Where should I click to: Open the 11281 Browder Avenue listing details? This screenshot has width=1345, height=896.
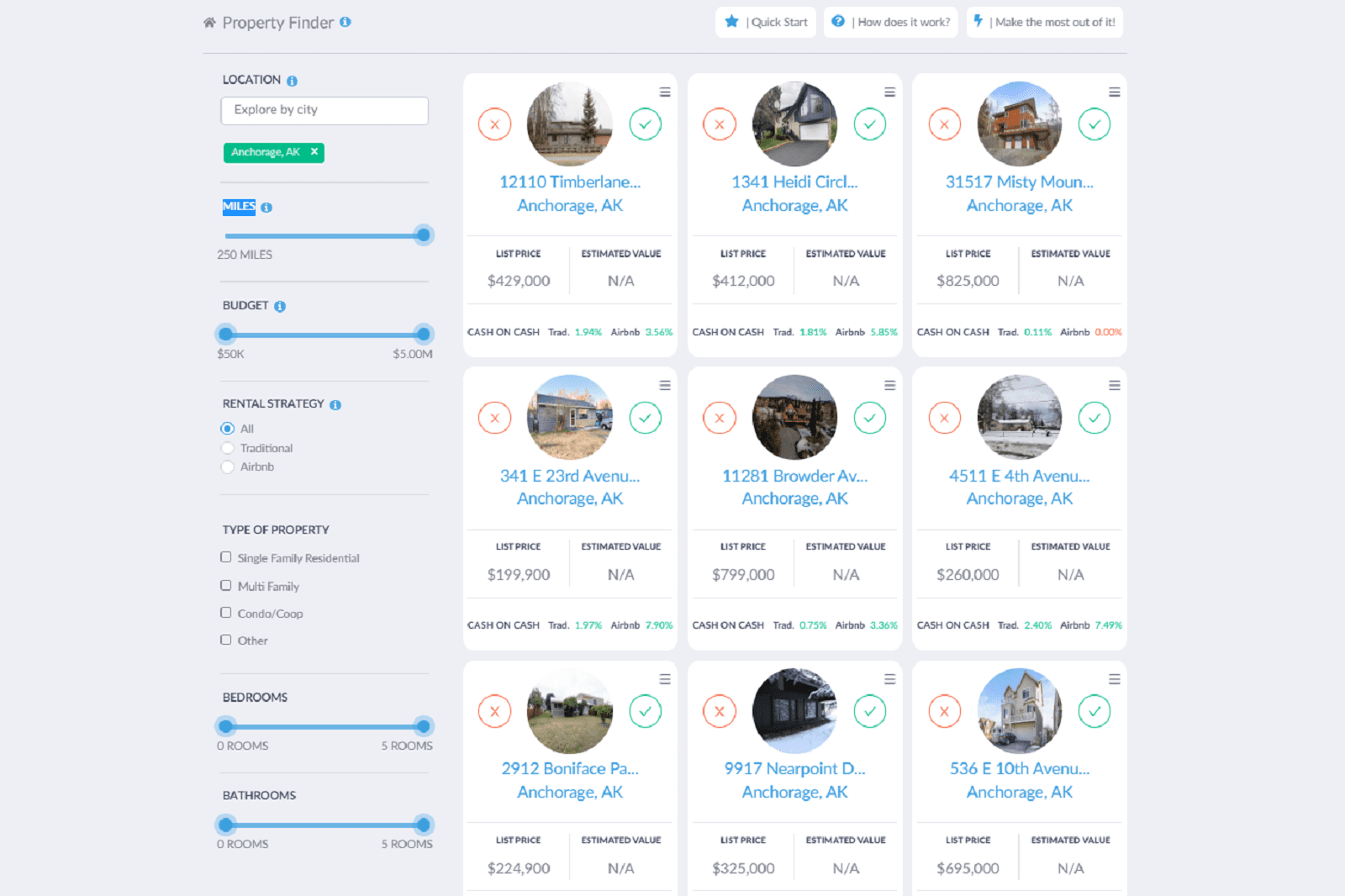794,476
